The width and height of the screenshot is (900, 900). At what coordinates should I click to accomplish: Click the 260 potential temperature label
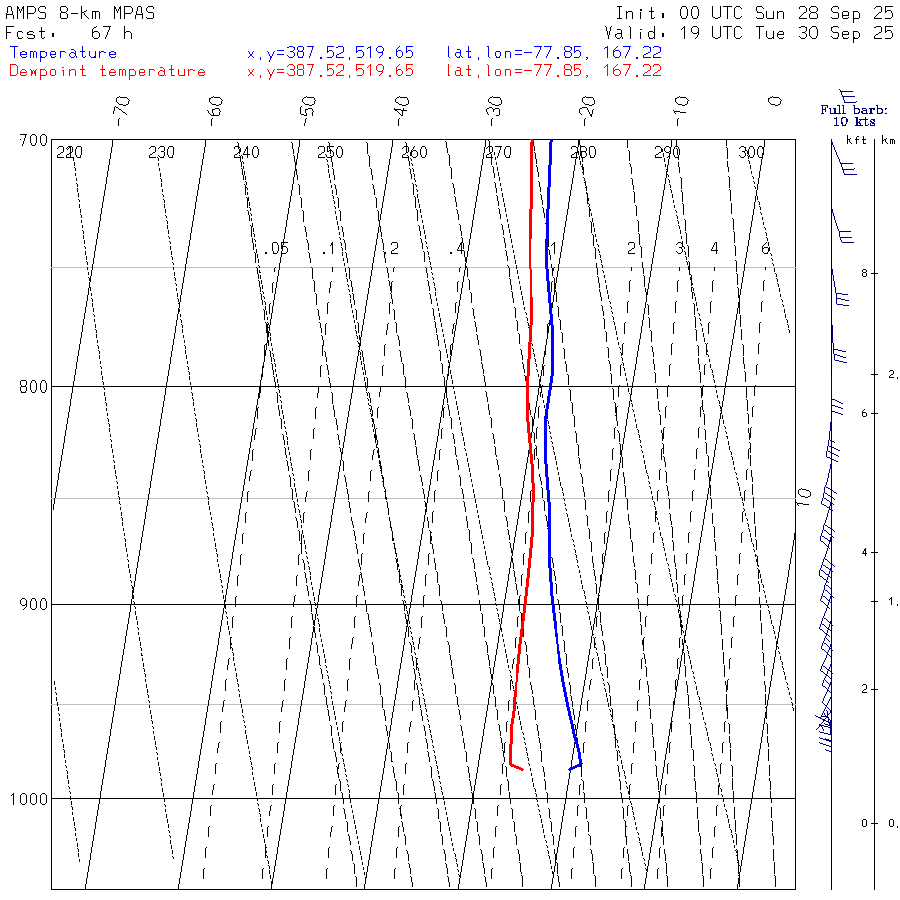pyautogui.click(x=414, y=153)
